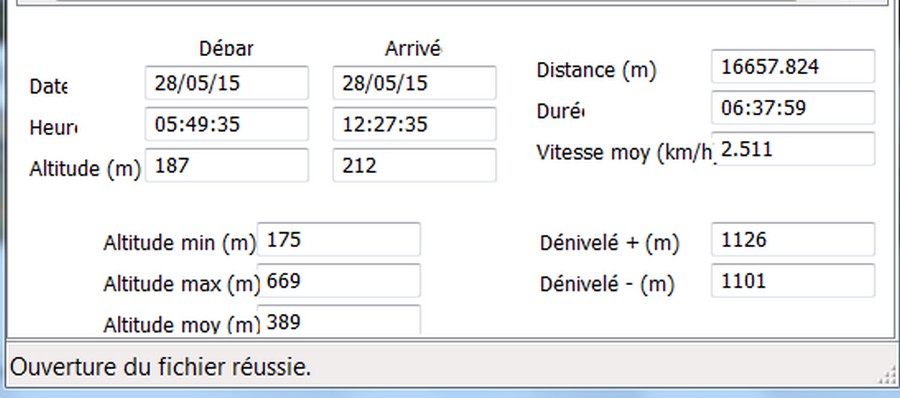
Task: Click the Altitude (m) row label
Action: click(x=85, y=169)
